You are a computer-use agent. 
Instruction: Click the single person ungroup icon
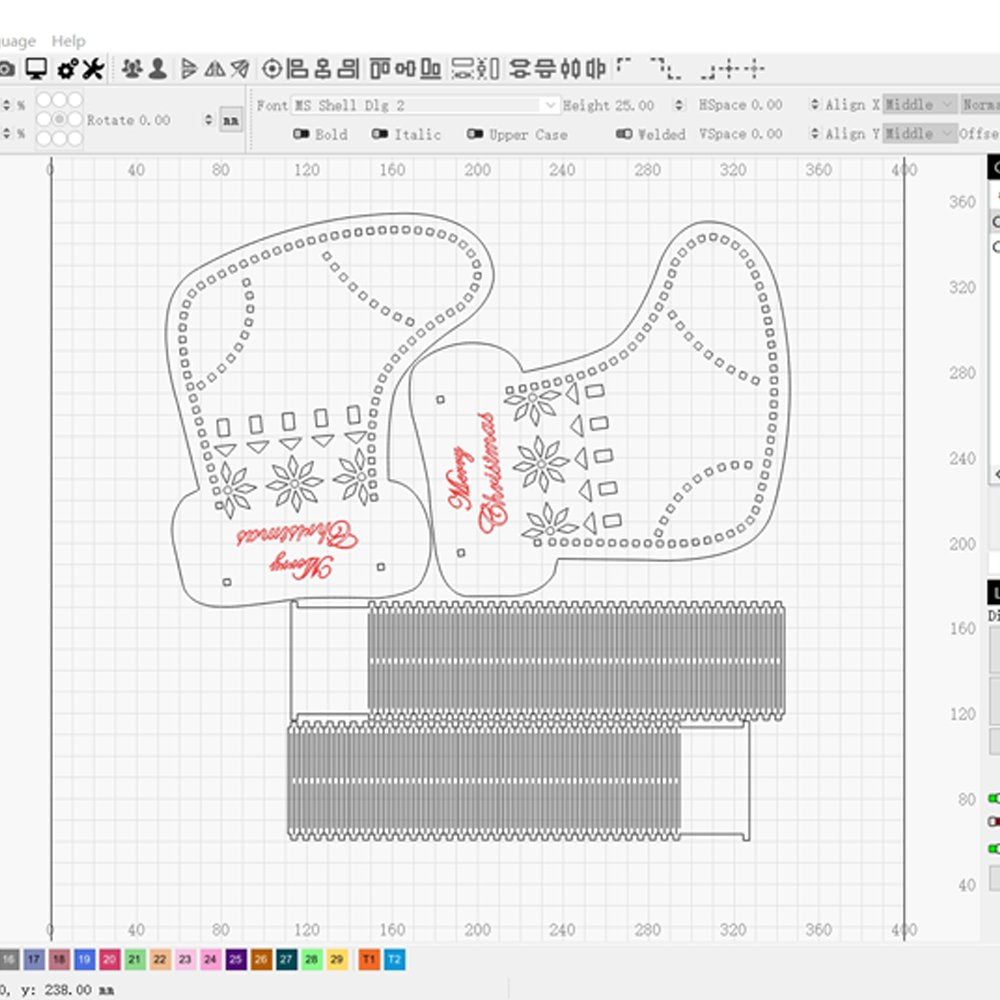coord(157,69)
